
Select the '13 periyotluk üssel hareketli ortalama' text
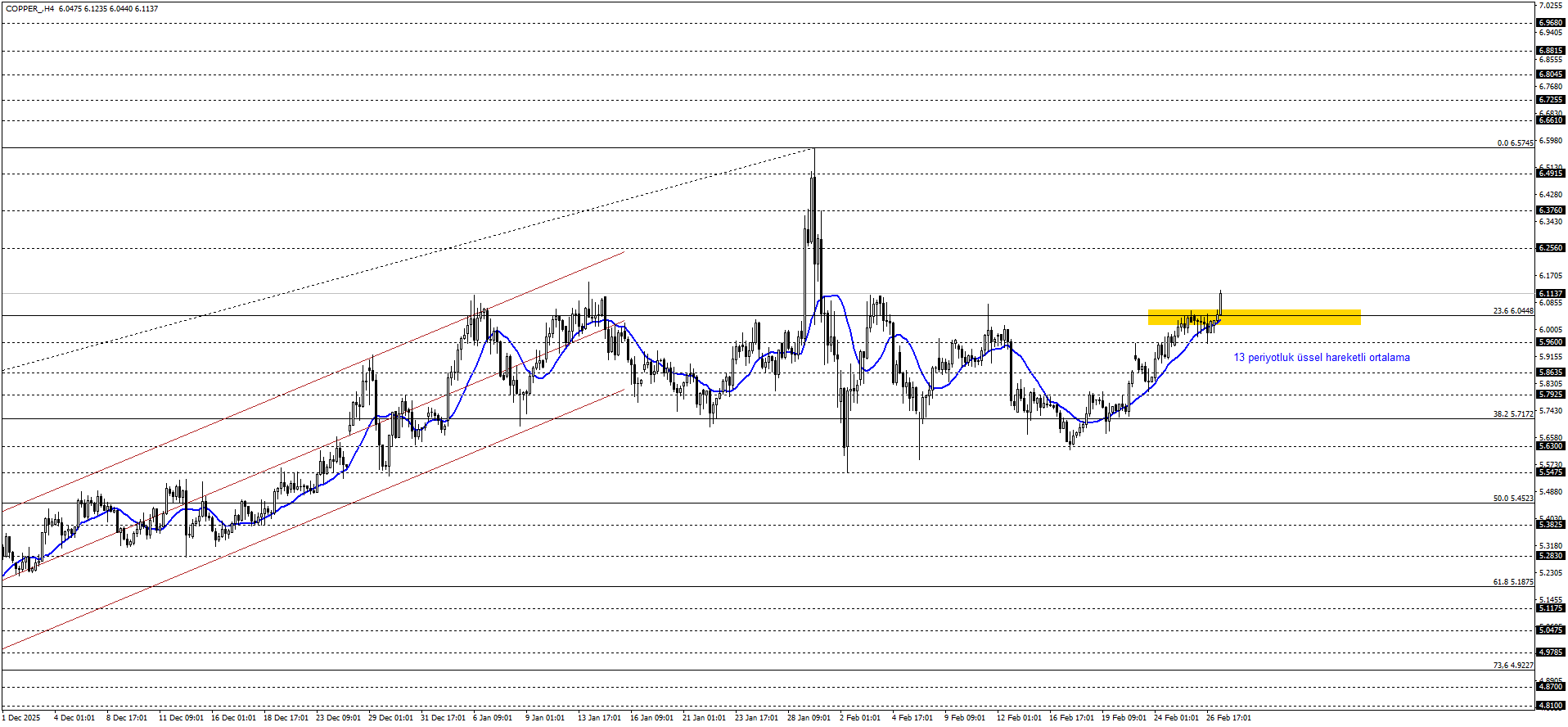click(1321, 358)
